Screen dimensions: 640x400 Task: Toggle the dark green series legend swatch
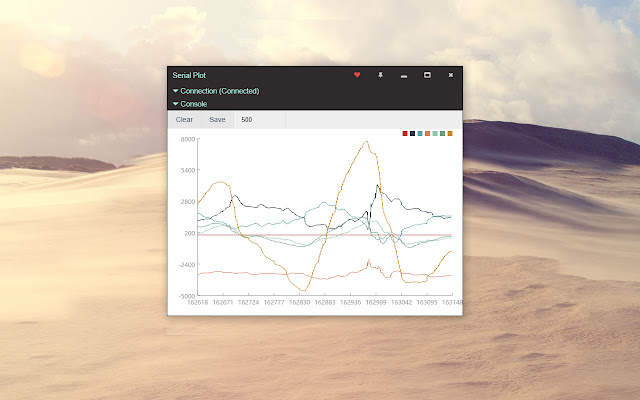click(x=442, y=133)
